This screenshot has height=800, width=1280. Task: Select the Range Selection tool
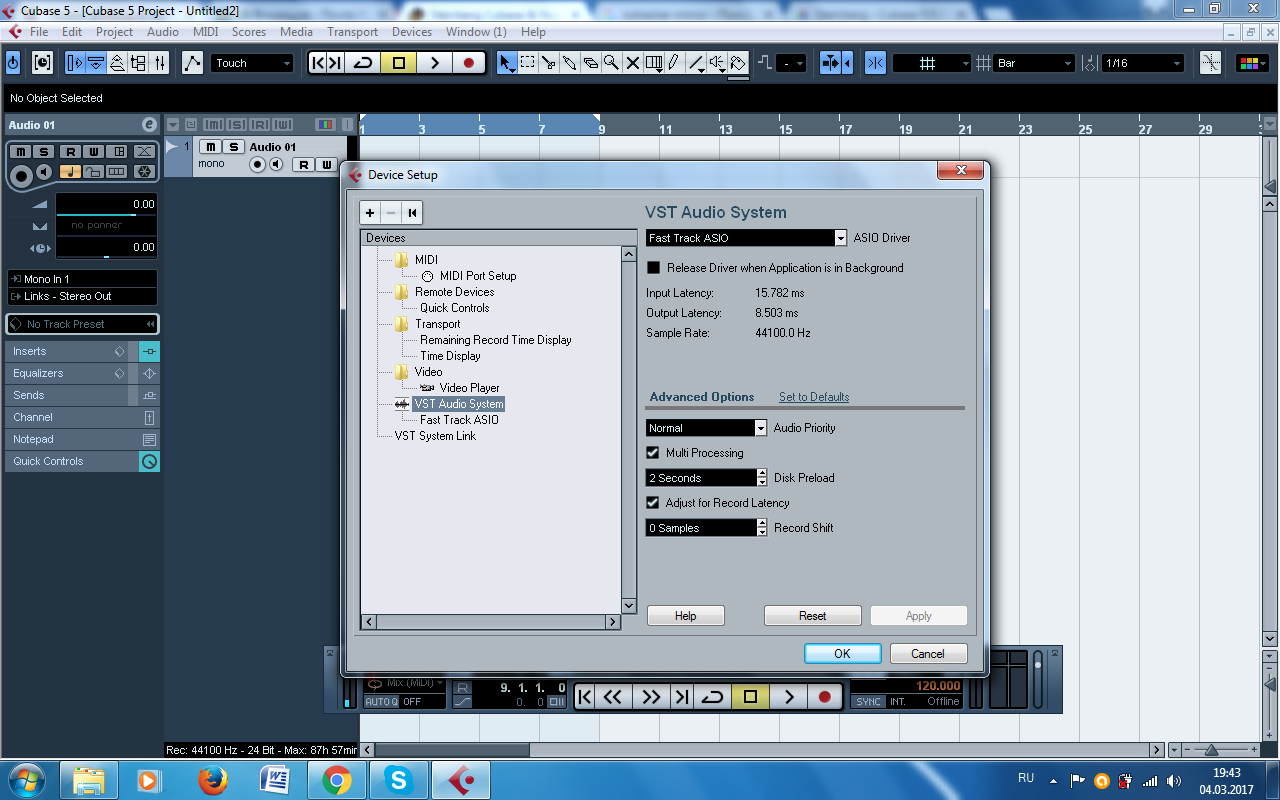(x=528, y=63)
